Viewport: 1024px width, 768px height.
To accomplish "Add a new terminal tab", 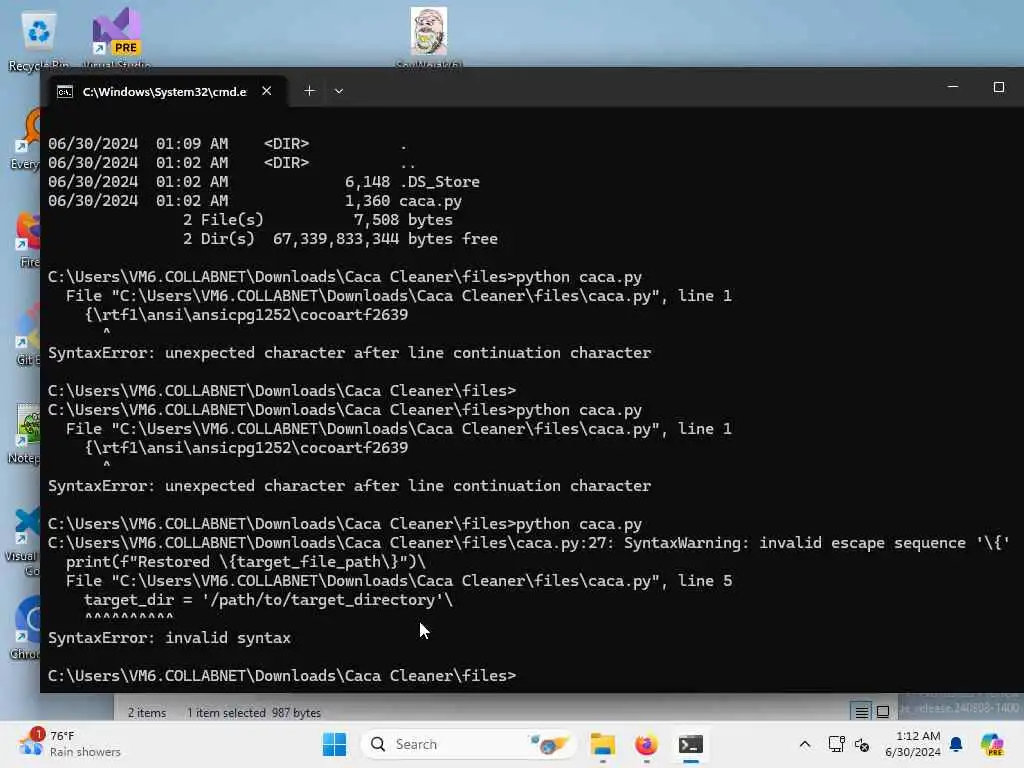I will click(x=310, y=91).
